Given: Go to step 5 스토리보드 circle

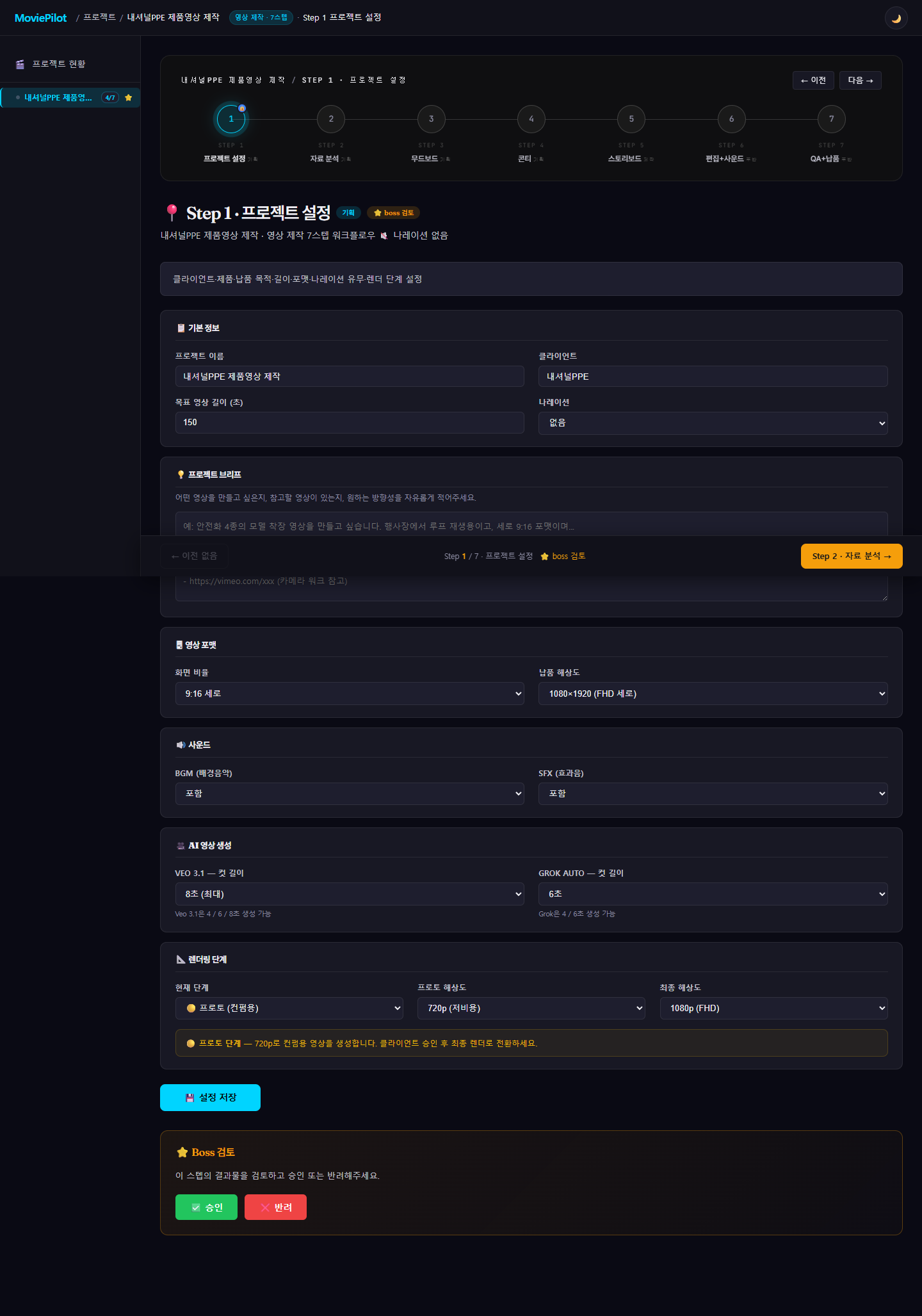Looking at the screenshot, I should [x=631, y=118].
